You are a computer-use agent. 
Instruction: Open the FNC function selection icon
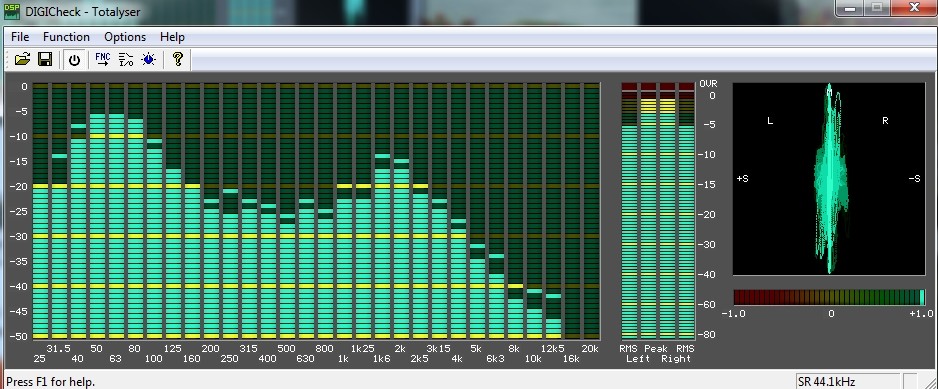(103, 59)
